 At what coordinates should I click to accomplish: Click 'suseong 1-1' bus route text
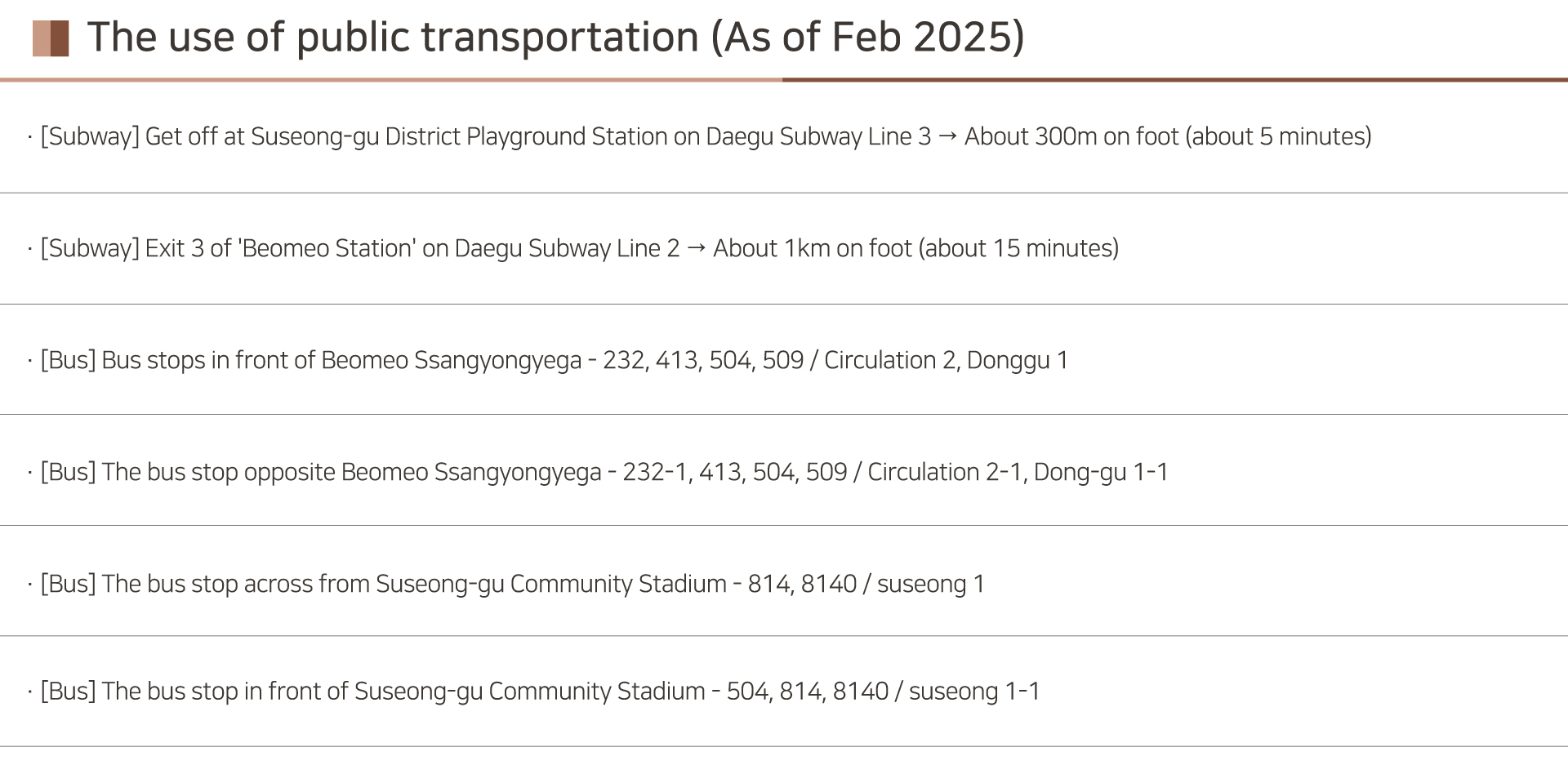(974, 692)
